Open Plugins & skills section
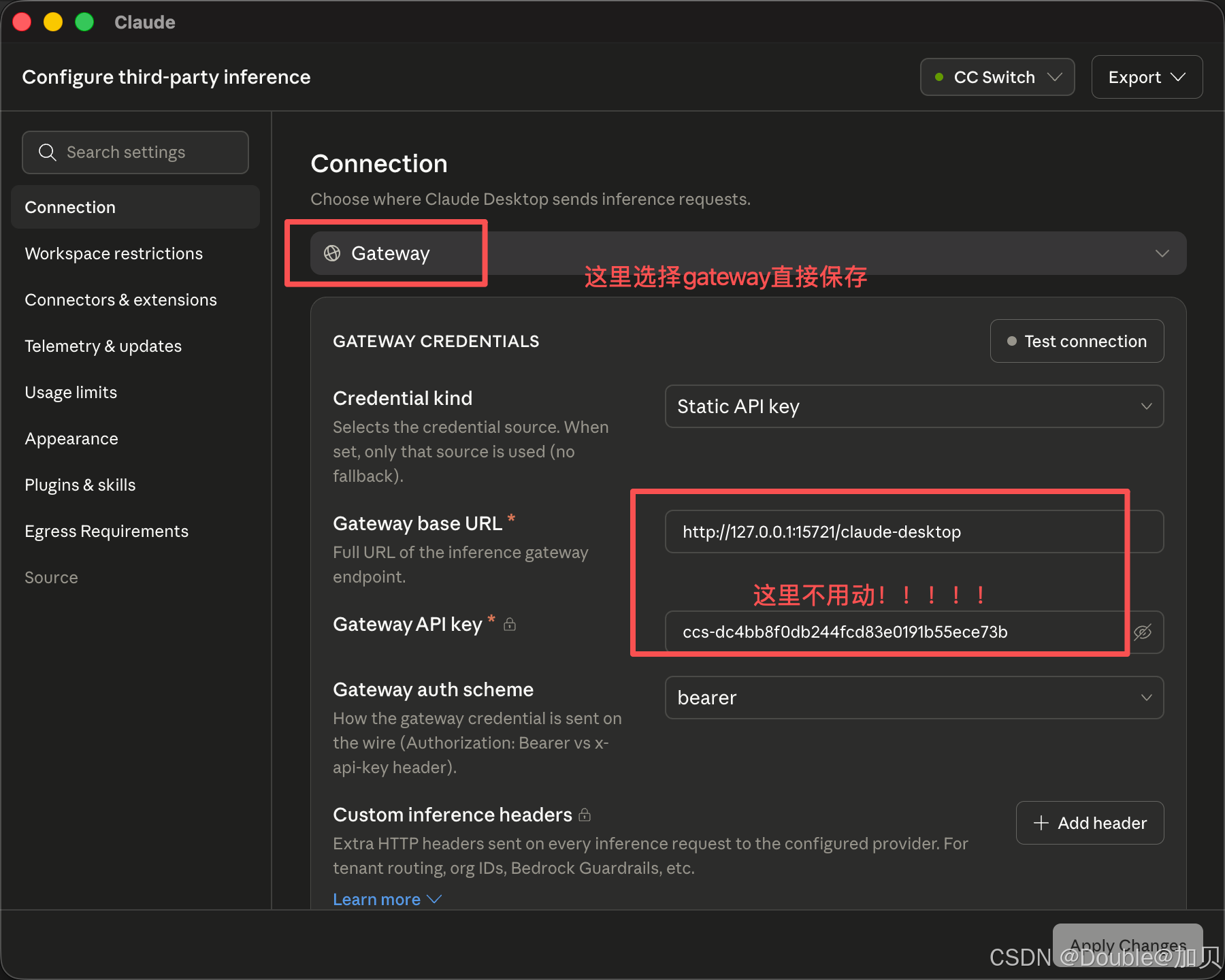1225x980 pixels. pos(135,485)
